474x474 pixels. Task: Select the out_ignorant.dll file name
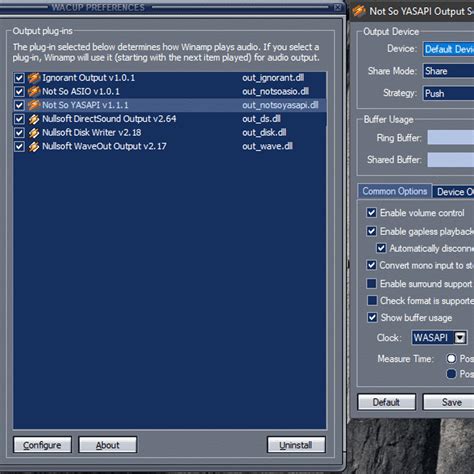point(273,78)
